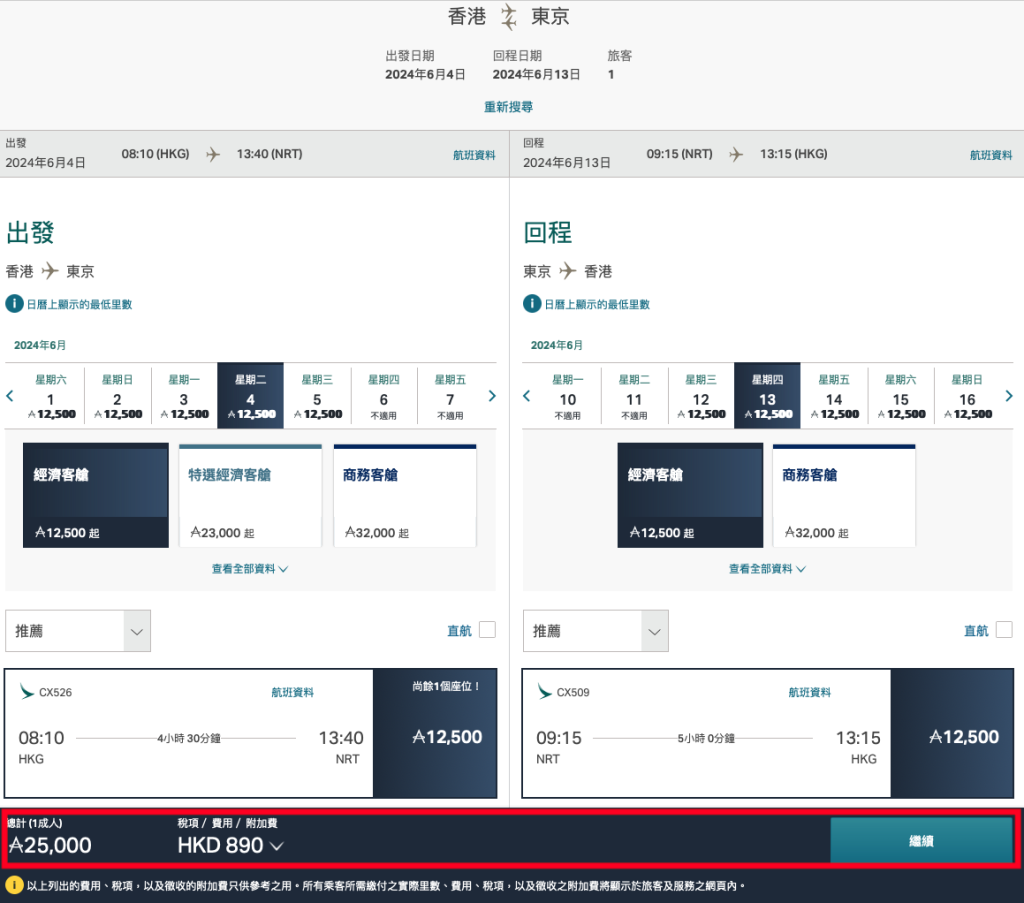
Task: Click the total 25,000 miles amount
Action: (50, 845)
